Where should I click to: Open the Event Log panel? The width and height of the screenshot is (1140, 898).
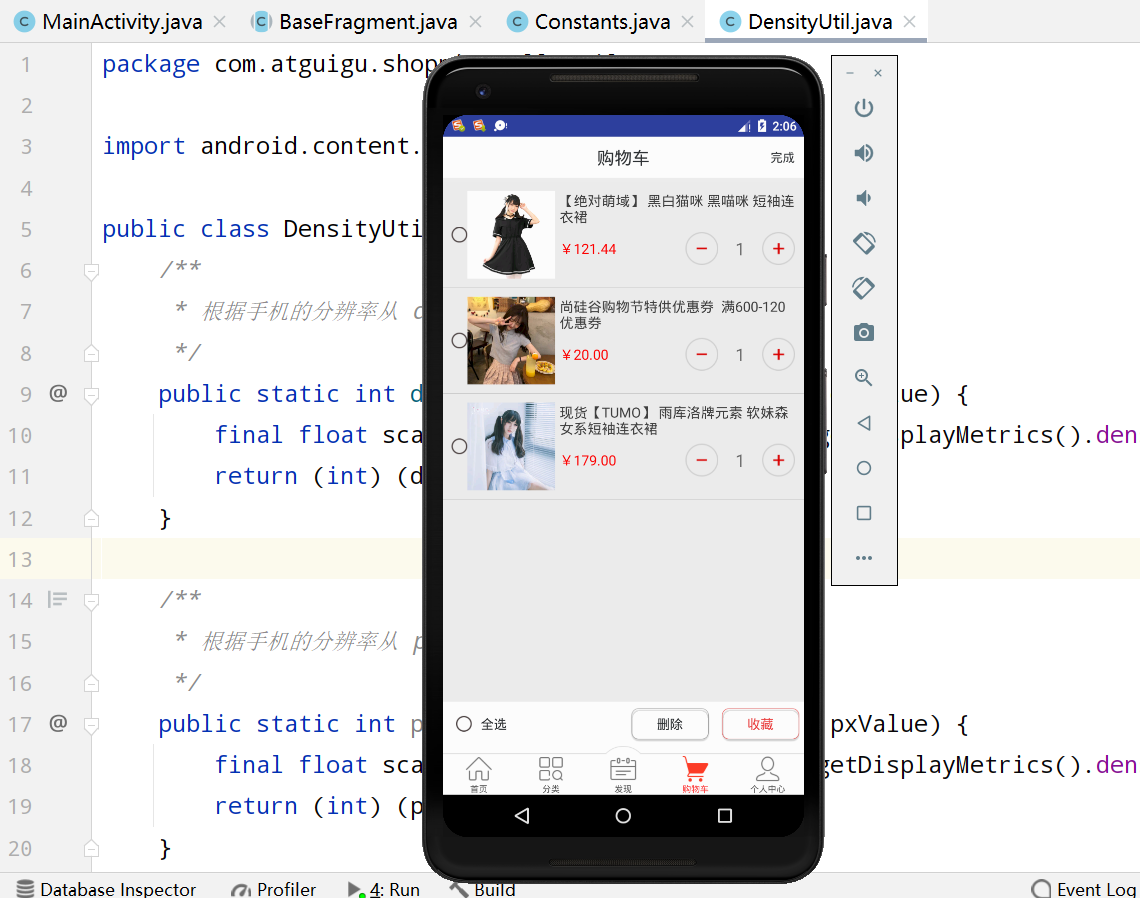1084,889
